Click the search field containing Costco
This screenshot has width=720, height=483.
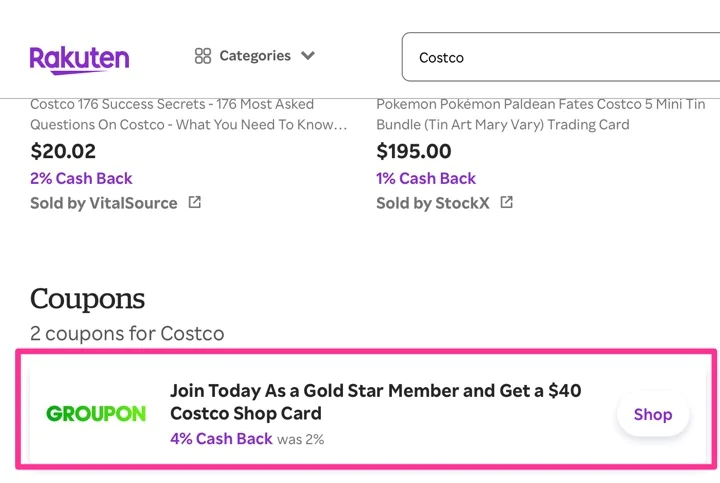click(x=560, y=58)
